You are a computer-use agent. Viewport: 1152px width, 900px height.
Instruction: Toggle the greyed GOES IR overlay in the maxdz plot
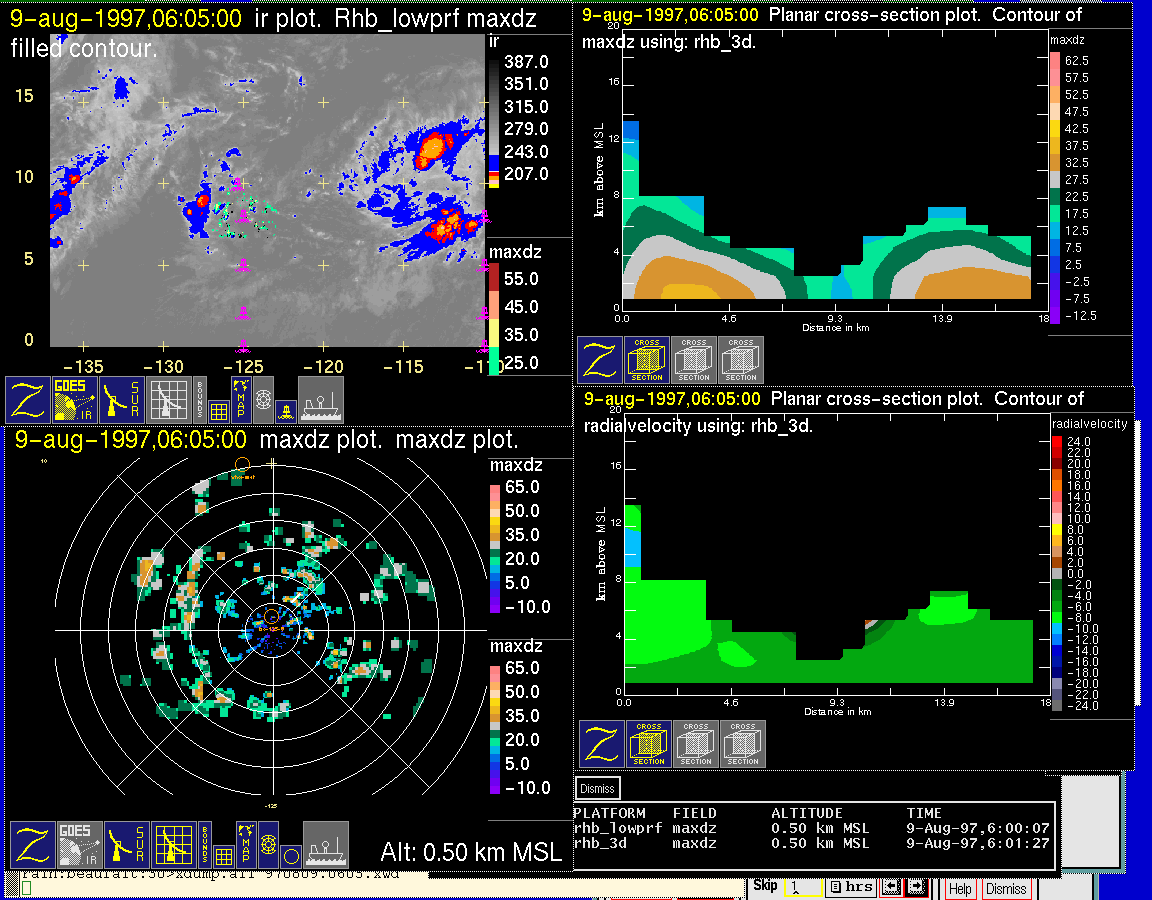pos(79,845)
